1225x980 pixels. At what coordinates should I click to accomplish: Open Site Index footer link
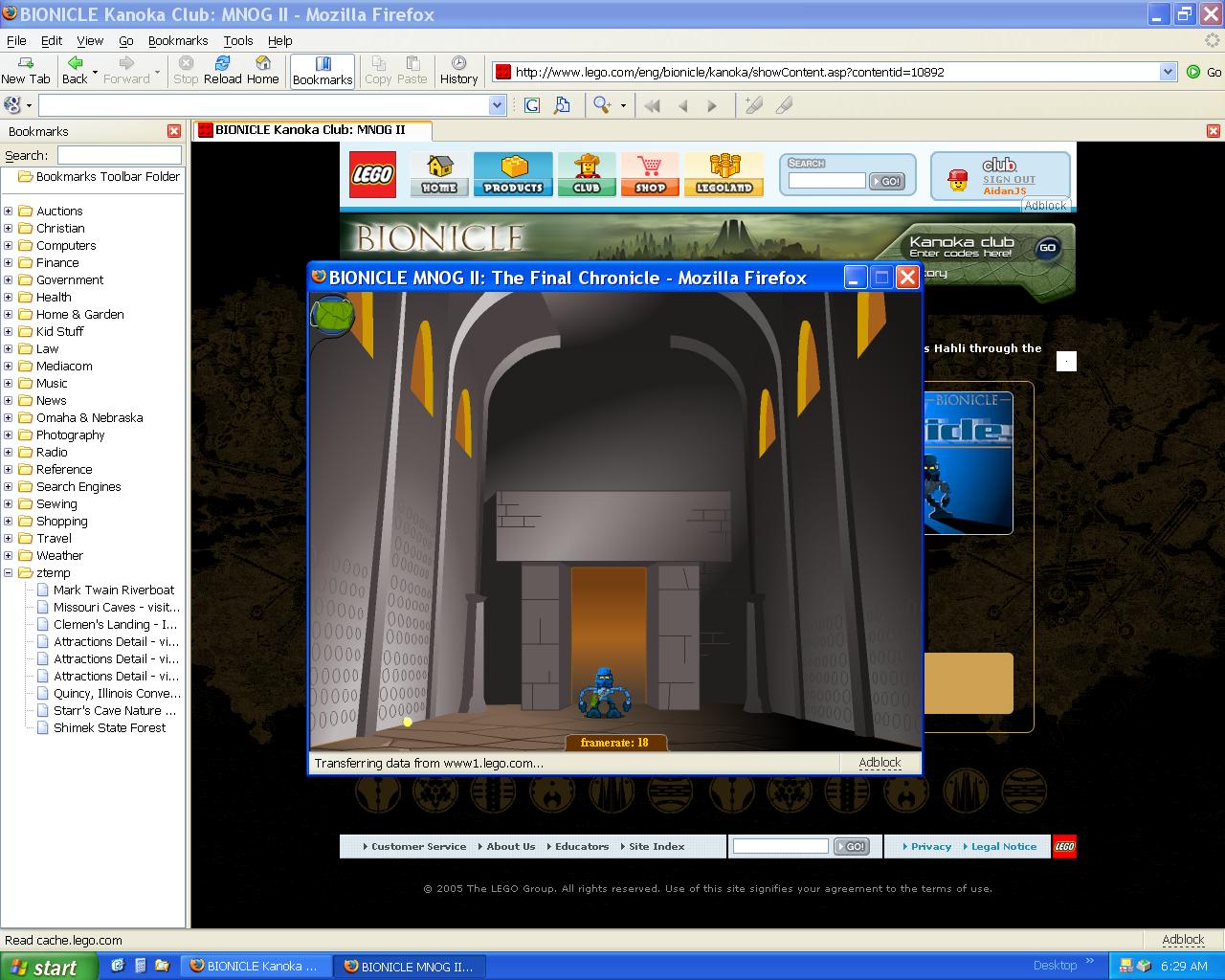(656, 847)
